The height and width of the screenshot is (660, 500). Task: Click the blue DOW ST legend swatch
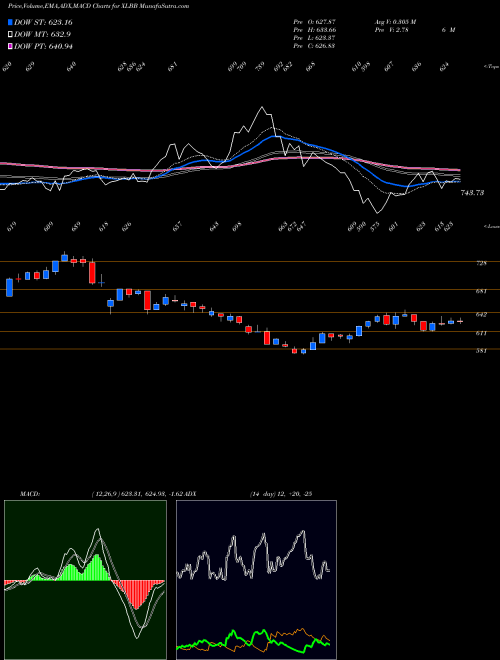[x=10, y=22]
